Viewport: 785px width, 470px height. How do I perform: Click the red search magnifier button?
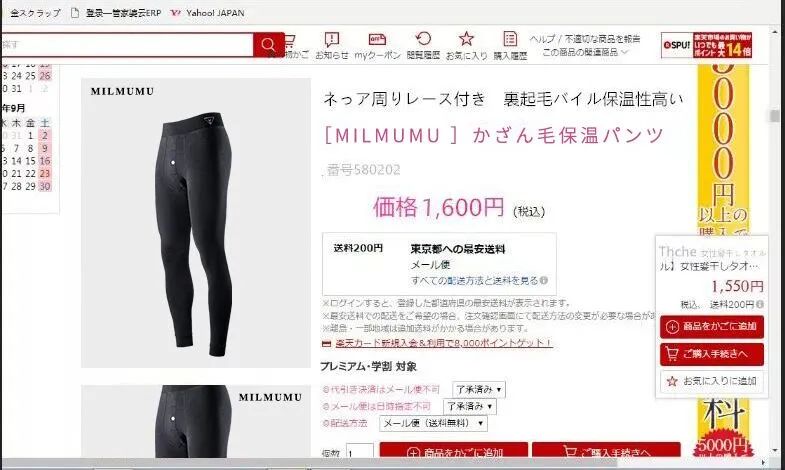268,45
